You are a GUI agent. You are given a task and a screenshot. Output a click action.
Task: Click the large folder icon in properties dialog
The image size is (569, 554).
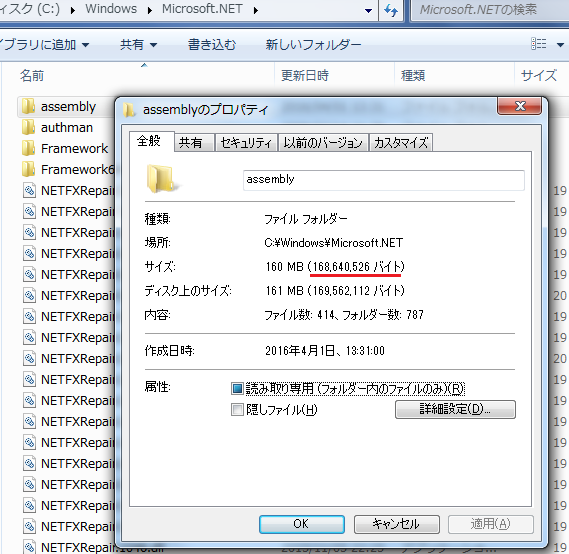tap(161, 178)
